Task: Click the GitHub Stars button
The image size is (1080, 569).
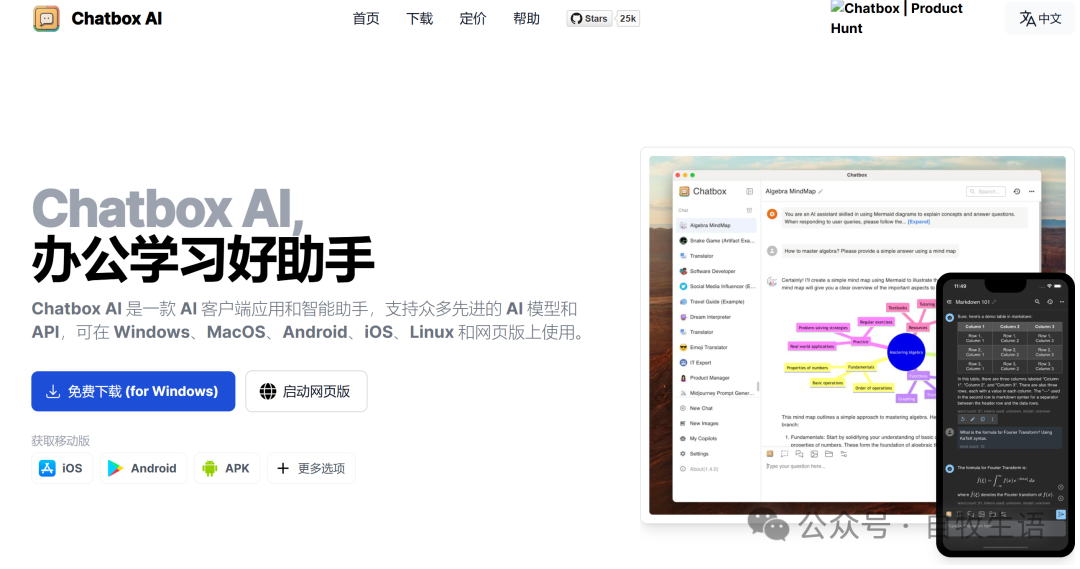Action: pos(590,19)
